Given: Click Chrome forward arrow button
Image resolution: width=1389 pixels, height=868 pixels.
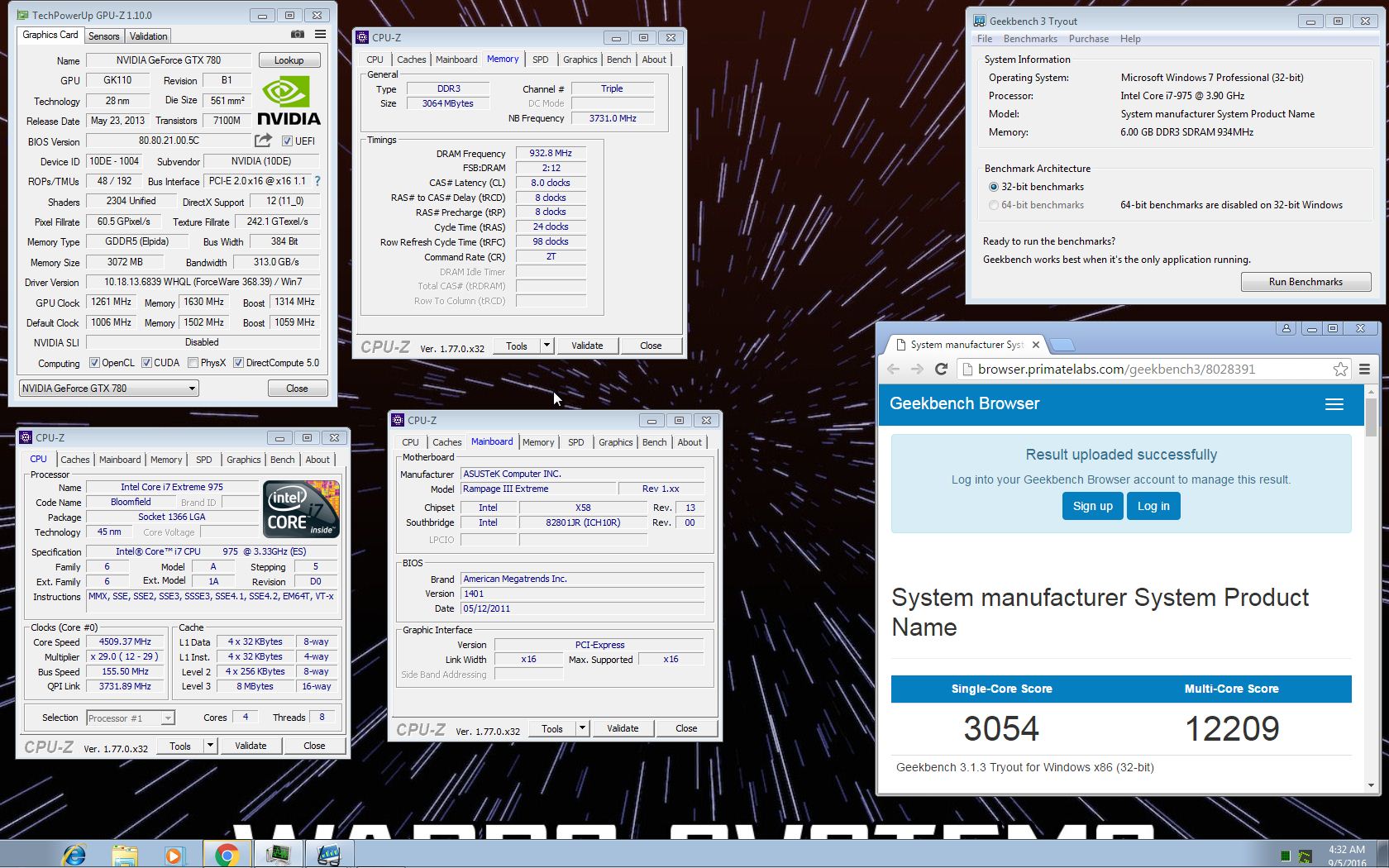Looking at the screenshot, I should 917,370.
